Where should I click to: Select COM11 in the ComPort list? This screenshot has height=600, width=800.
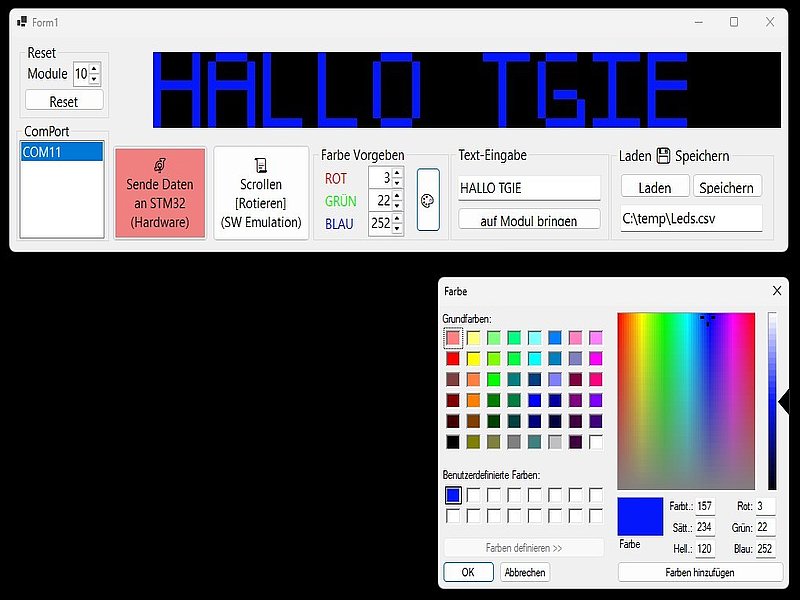click(x=62, y=152)
